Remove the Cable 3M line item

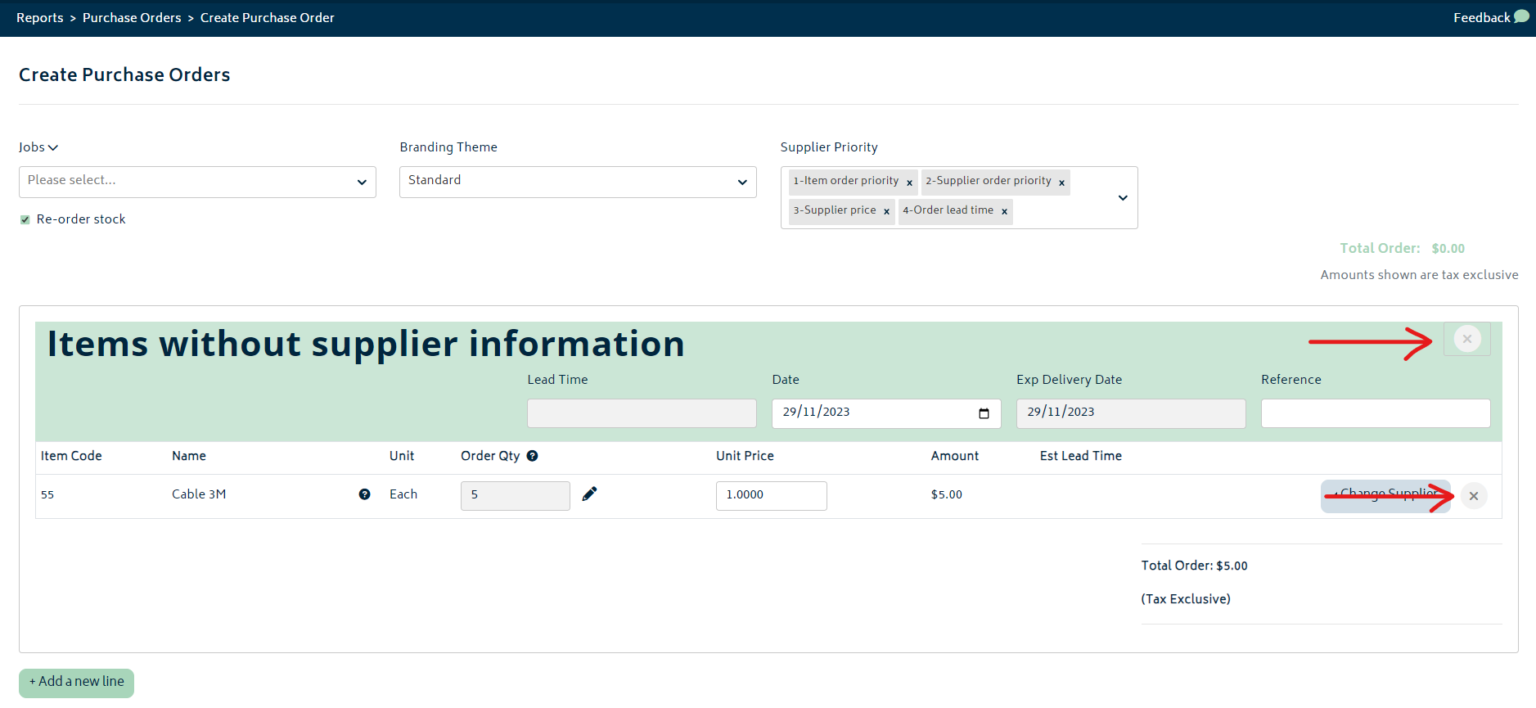(1473, 495)
